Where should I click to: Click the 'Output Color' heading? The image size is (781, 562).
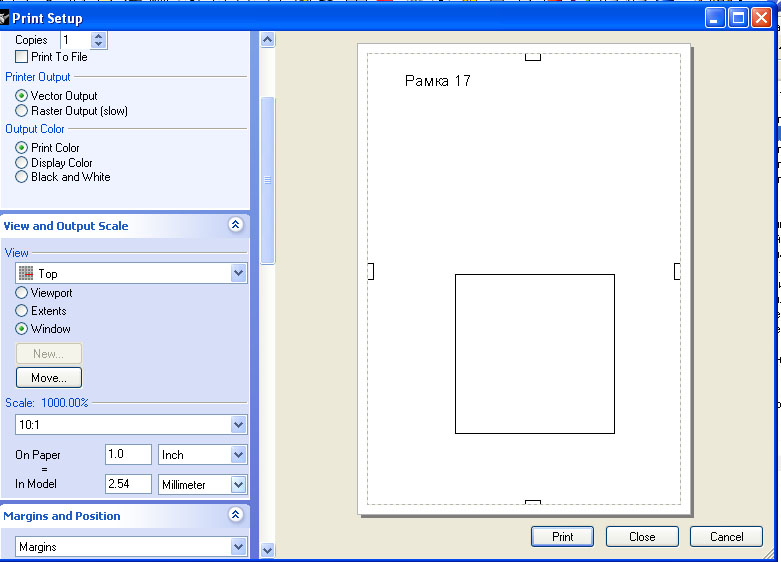[x=35, y=129]
